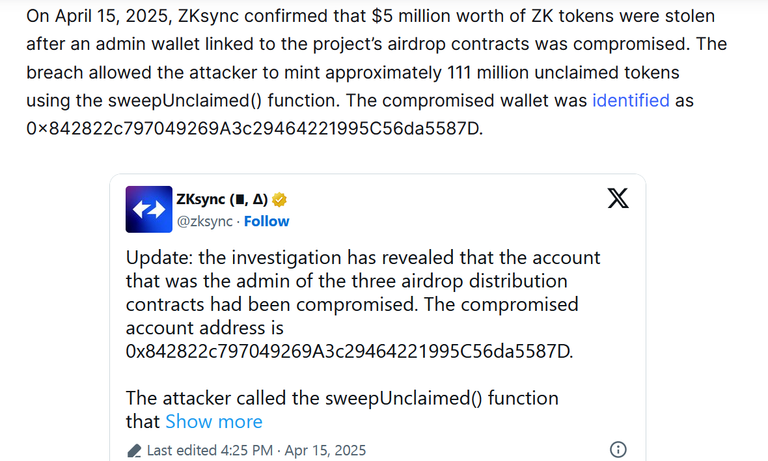Open the 'identified' hyperlink in the article
Viewport: 768px width, 461px height.
[631, 100]
